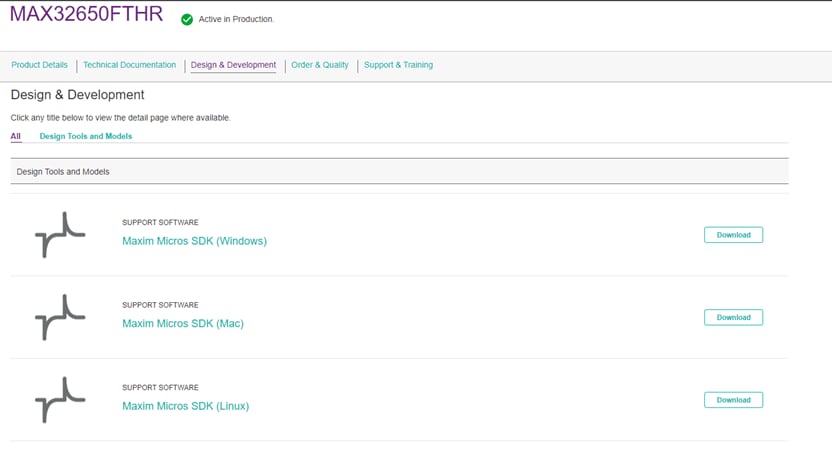Image resolution: width=832 pixels, height=459 pixels.
Task: Open the Support & Training tab
Action: (398, 65)
